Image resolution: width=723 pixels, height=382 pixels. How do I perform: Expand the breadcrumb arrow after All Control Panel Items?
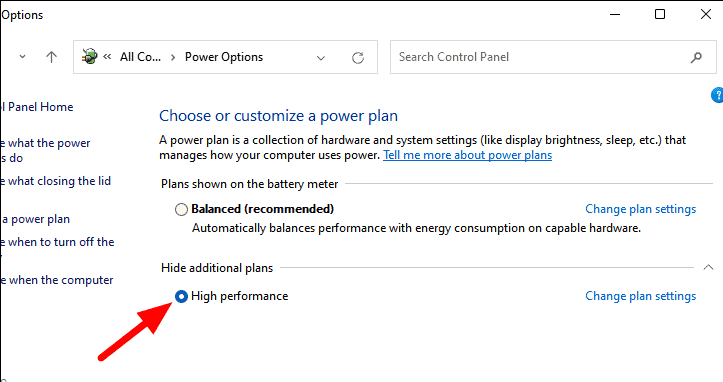173,57
